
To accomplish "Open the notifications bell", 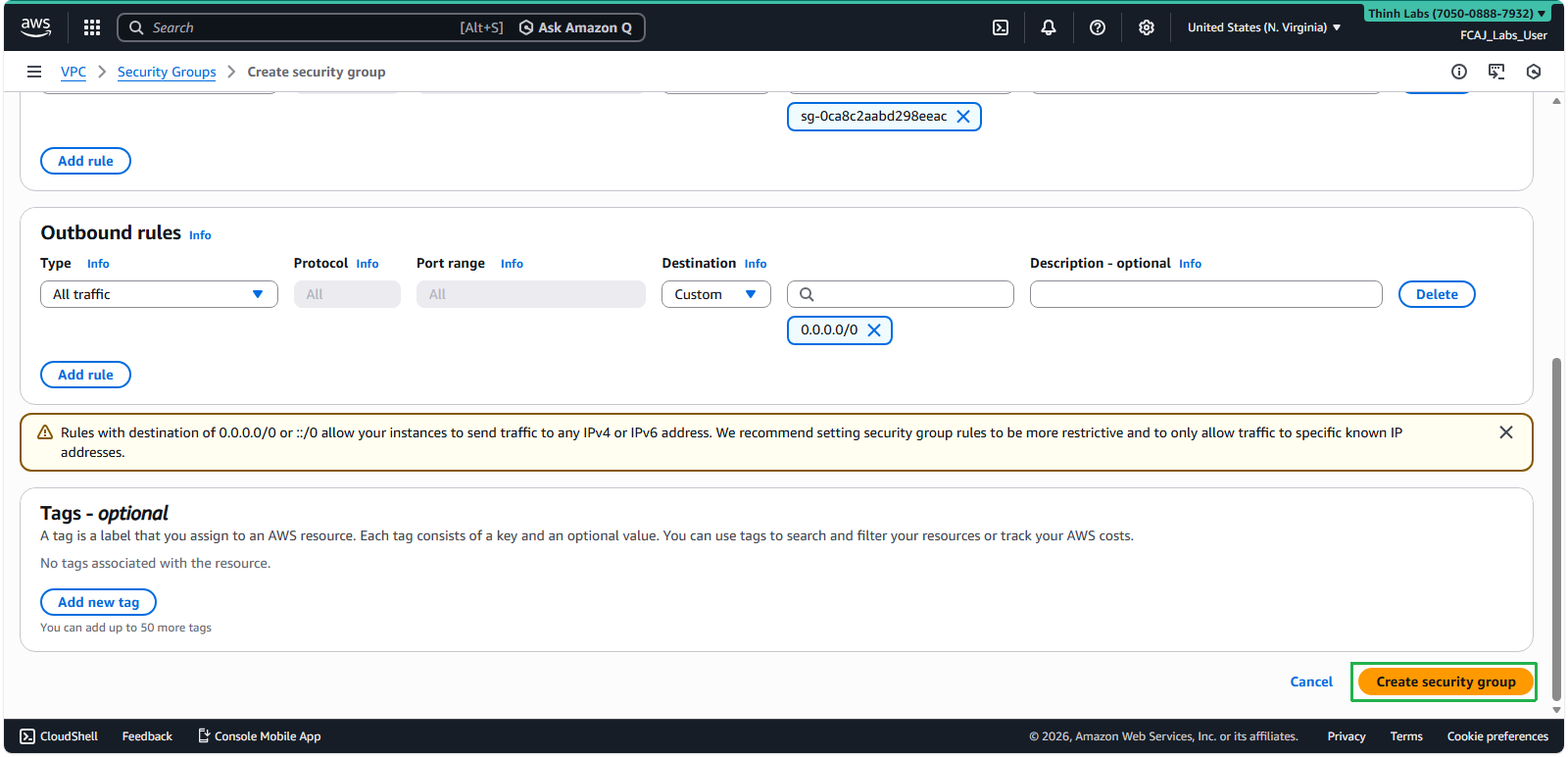I will click(1049, 27).
